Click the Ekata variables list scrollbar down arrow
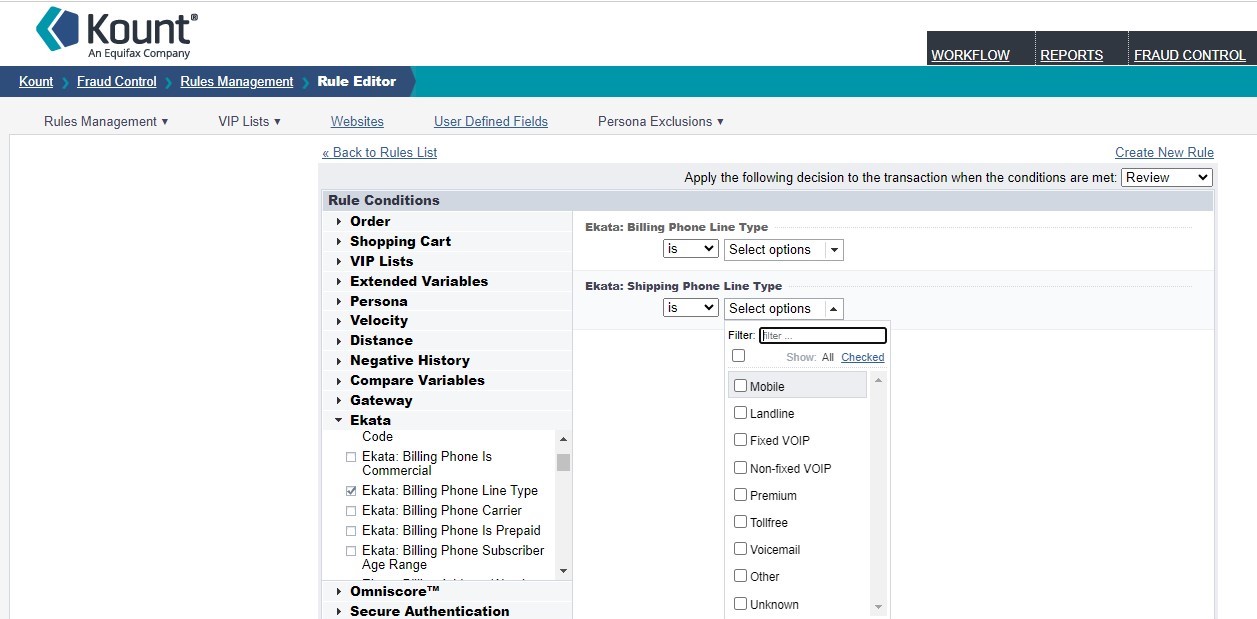 (563, 570)
